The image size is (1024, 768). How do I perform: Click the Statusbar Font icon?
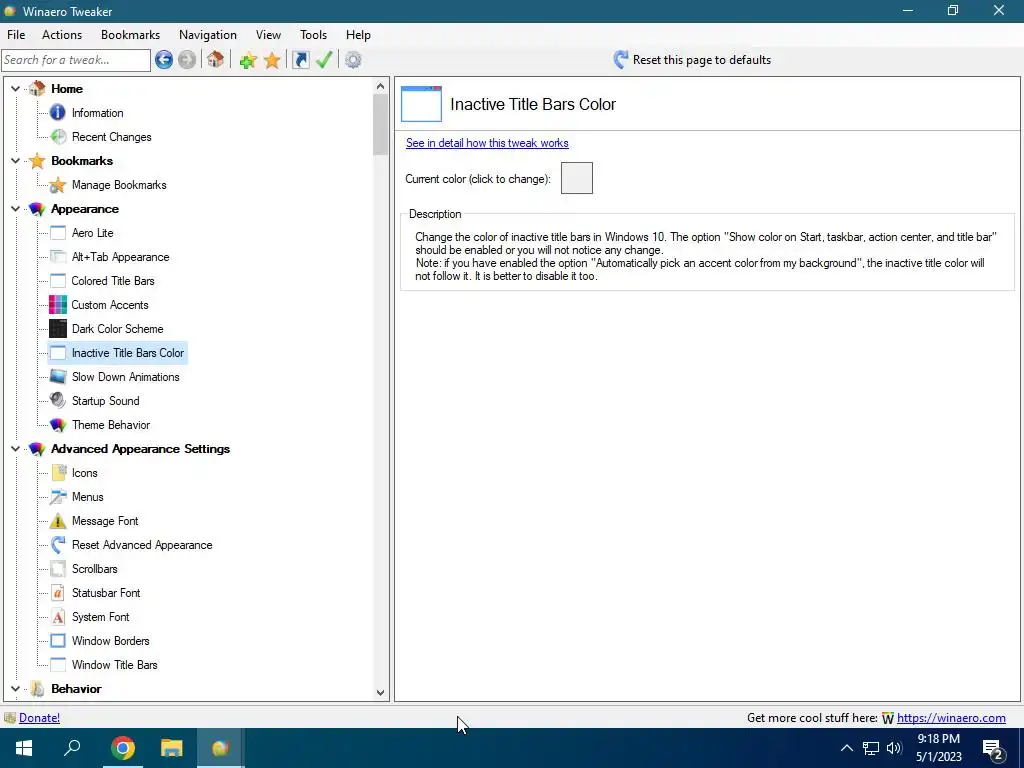point(57,592)
